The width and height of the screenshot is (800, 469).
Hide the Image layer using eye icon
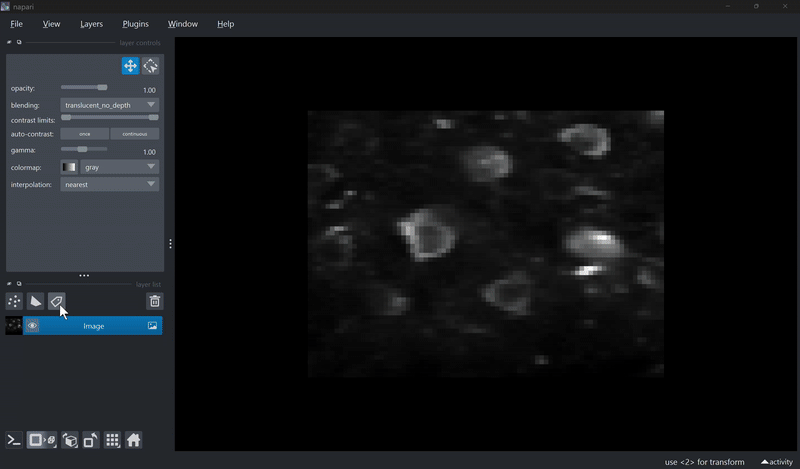(32, 326)
